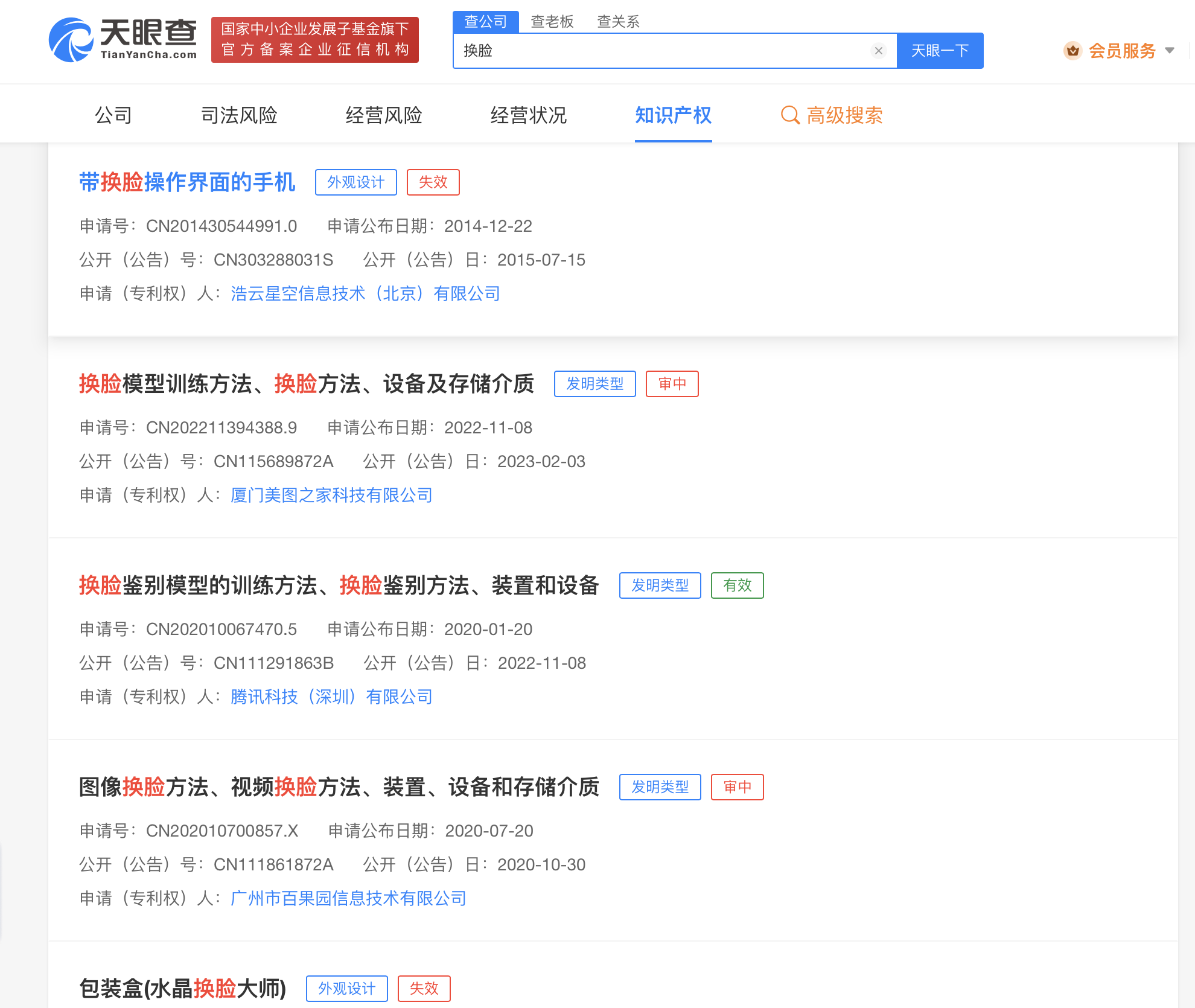1195x1008 pixels.
Task: Switch to the 查老板 search tab
Action: [x=552, y=22]
